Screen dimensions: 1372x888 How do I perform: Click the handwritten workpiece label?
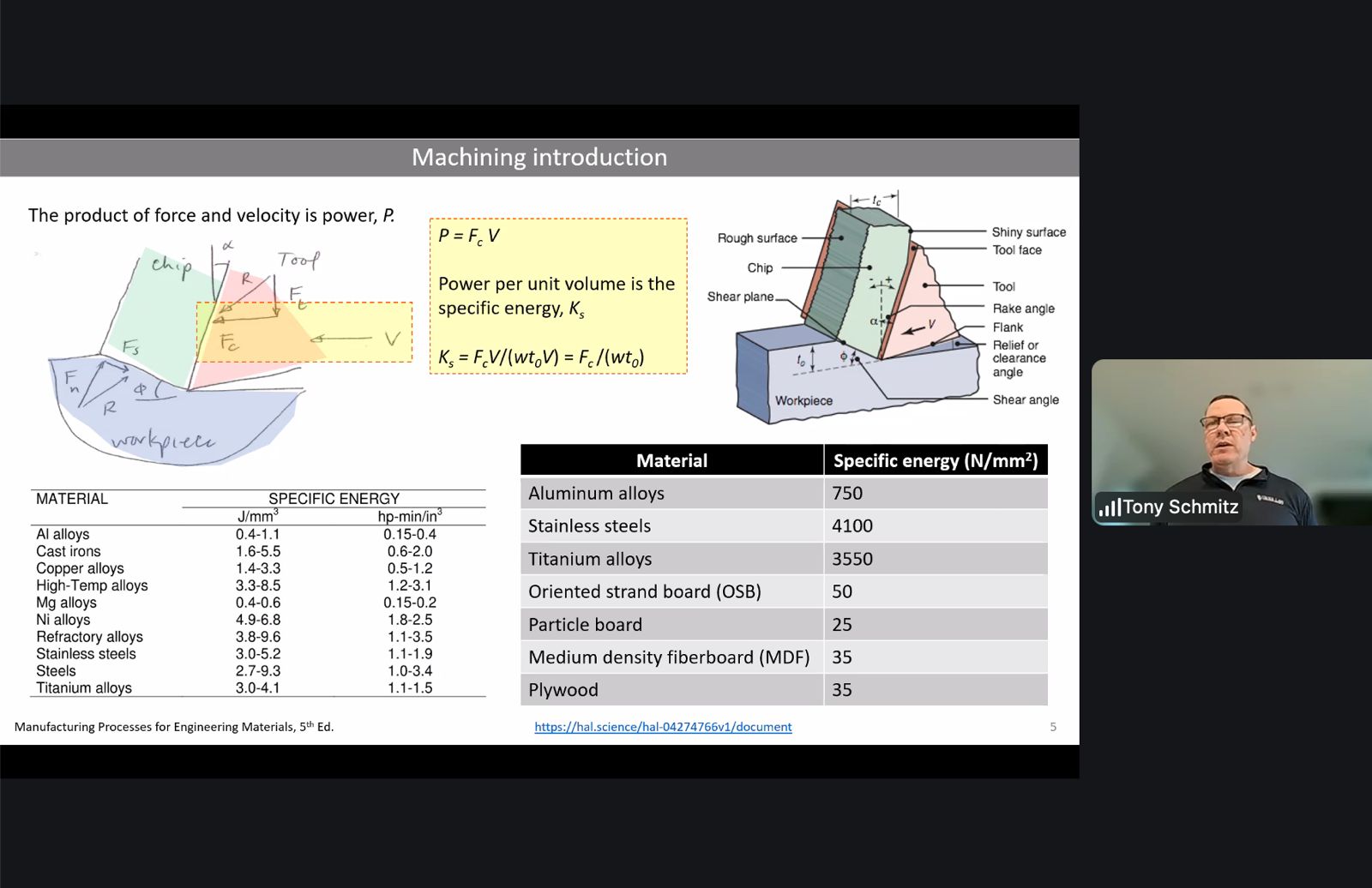pyautogui.click(x=163, y=441)
